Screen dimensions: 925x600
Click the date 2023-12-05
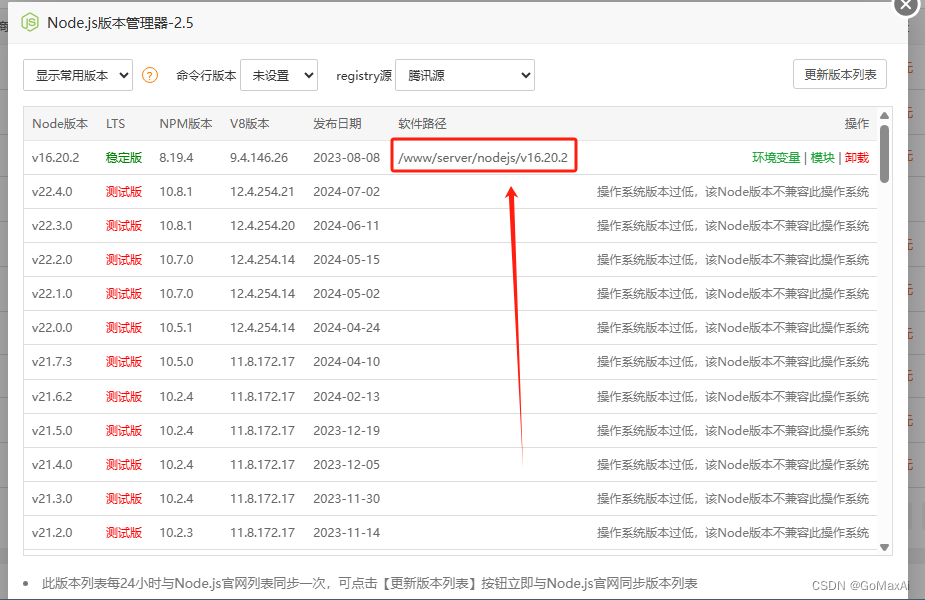[347, 465]
